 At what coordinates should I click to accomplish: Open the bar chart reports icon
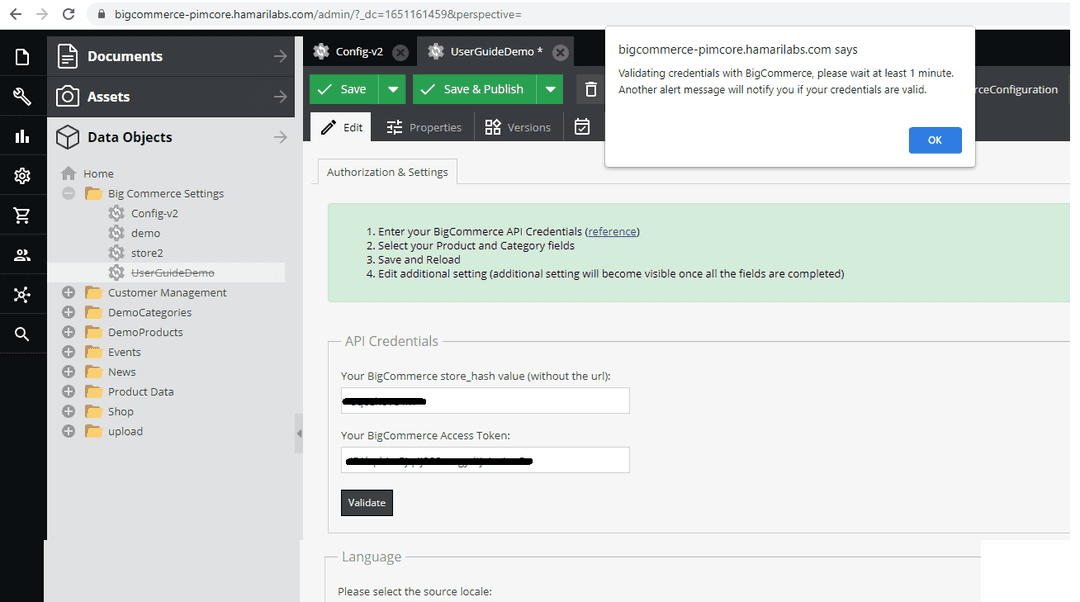pyautogui.click(x=22, y=136)
